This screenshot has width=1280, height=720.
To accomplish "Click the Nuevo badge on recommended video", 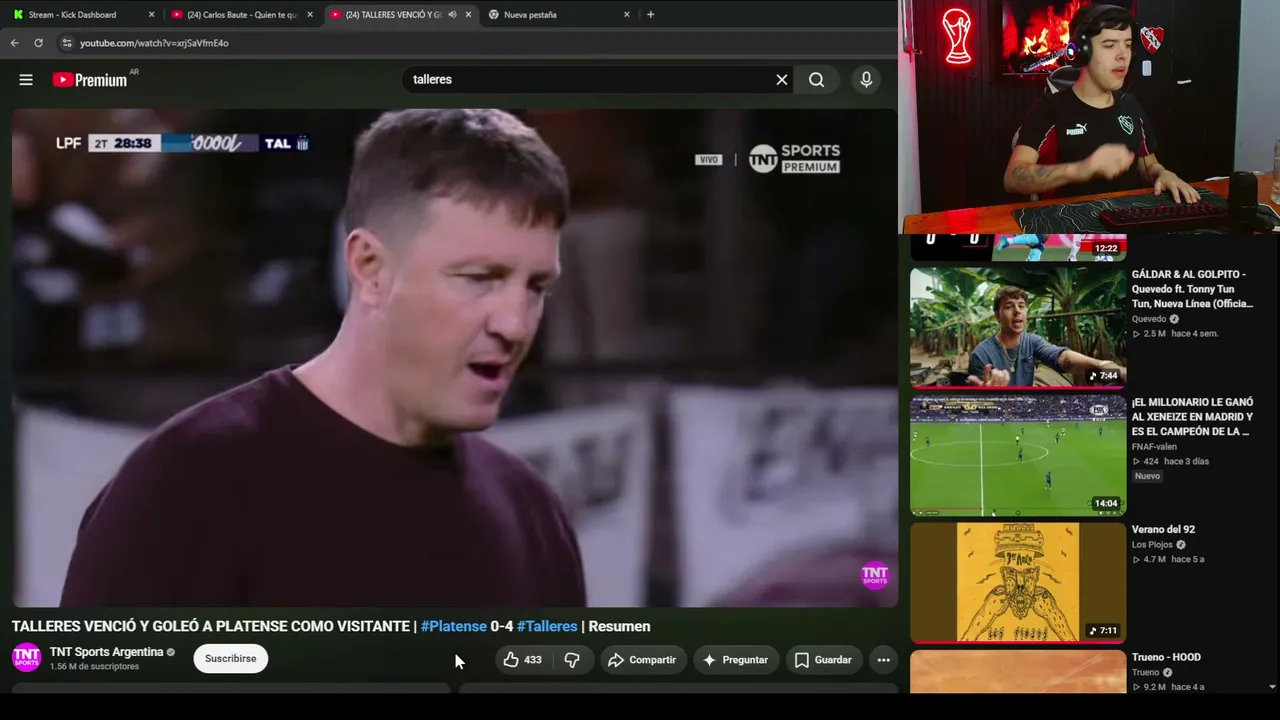I will click(1147, 476).
